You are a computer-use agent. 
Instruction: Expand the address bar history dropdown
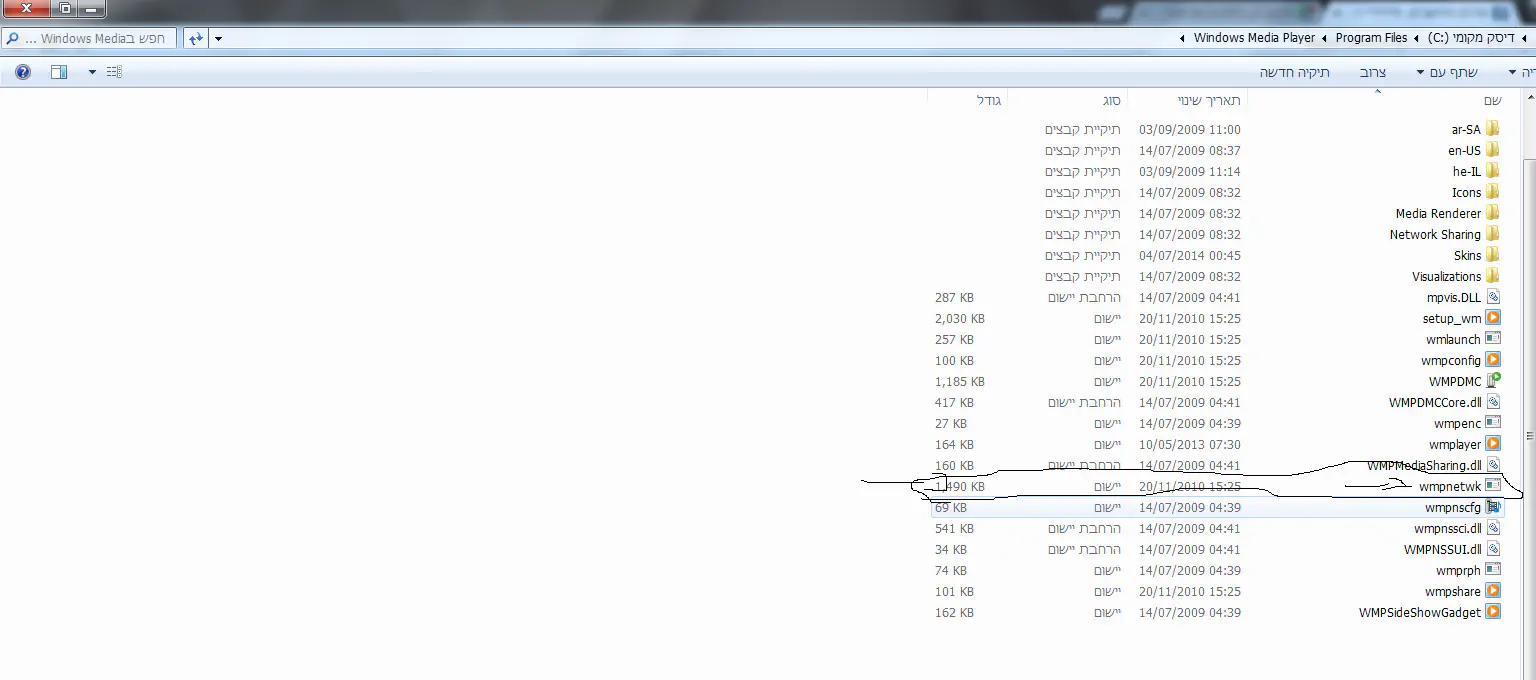(x=219, y=38)
